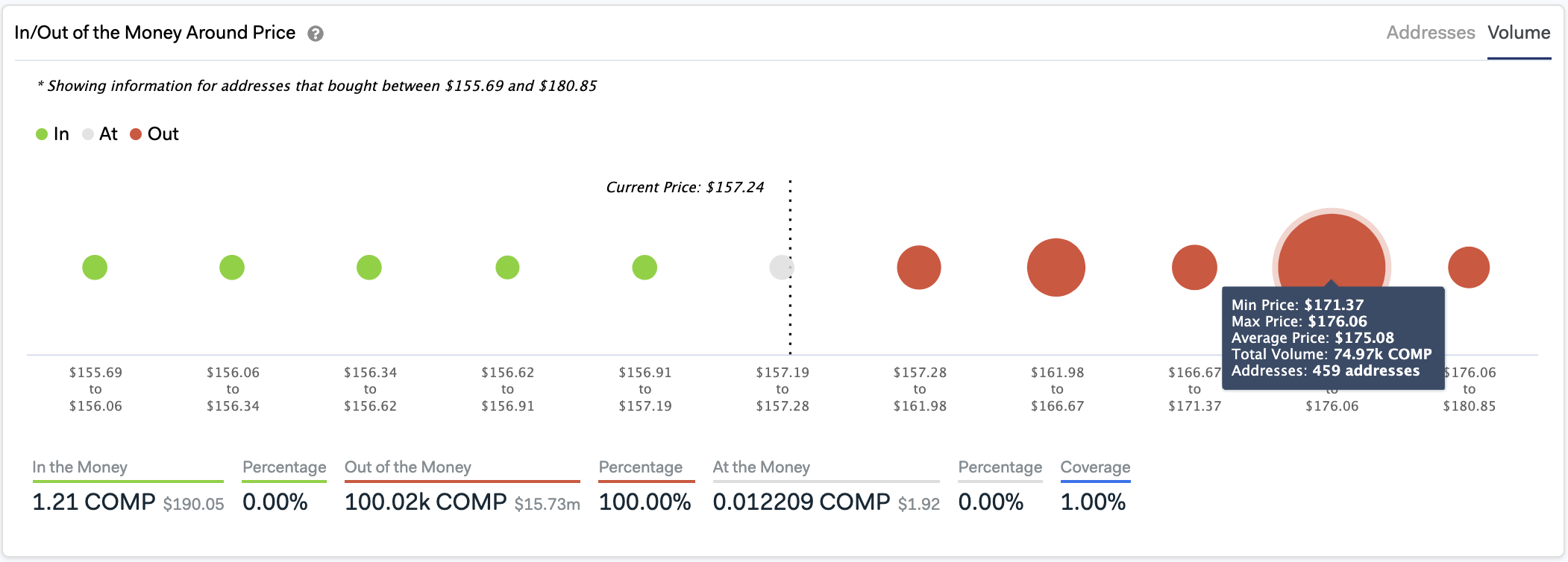Click the red bubble for $166.67 to $171.37
The image size is (1568, 562).
tap(1194, 267)
